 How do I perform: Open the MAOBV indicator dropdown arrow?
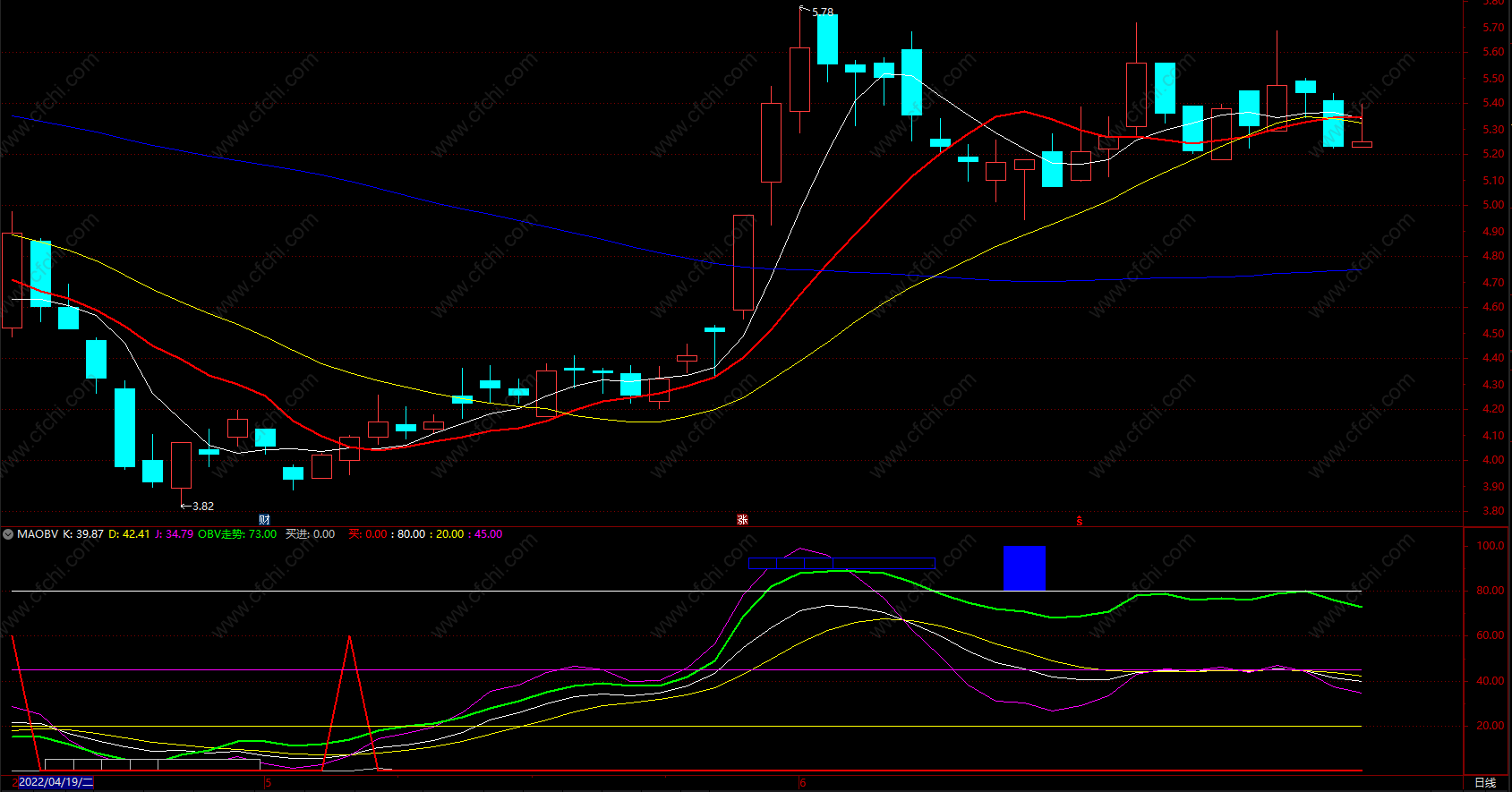pyautogui.click(x=8, y=534)
